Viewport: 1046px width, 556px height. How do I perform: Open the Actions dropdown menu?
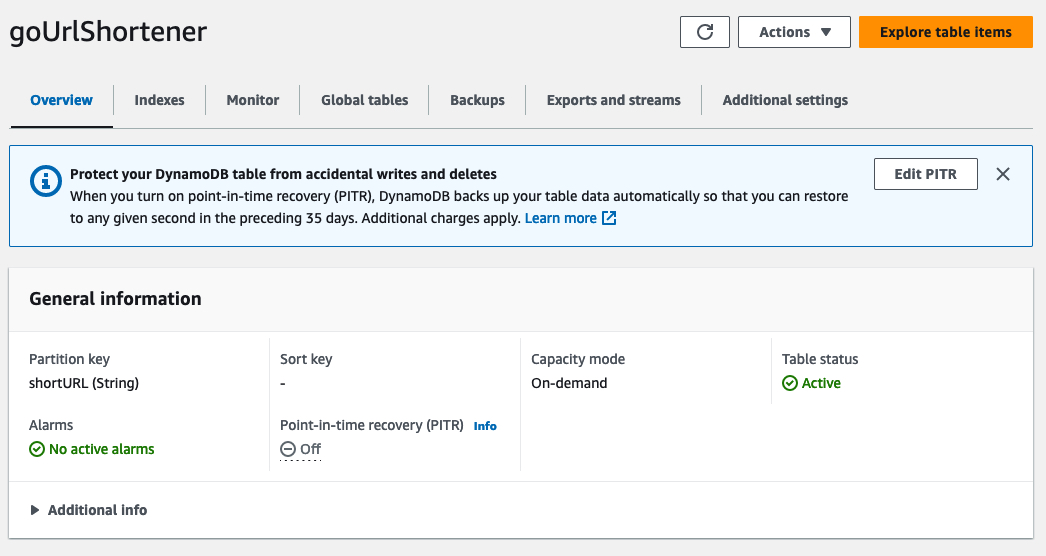pyautogui.click(x=794, y=32)
